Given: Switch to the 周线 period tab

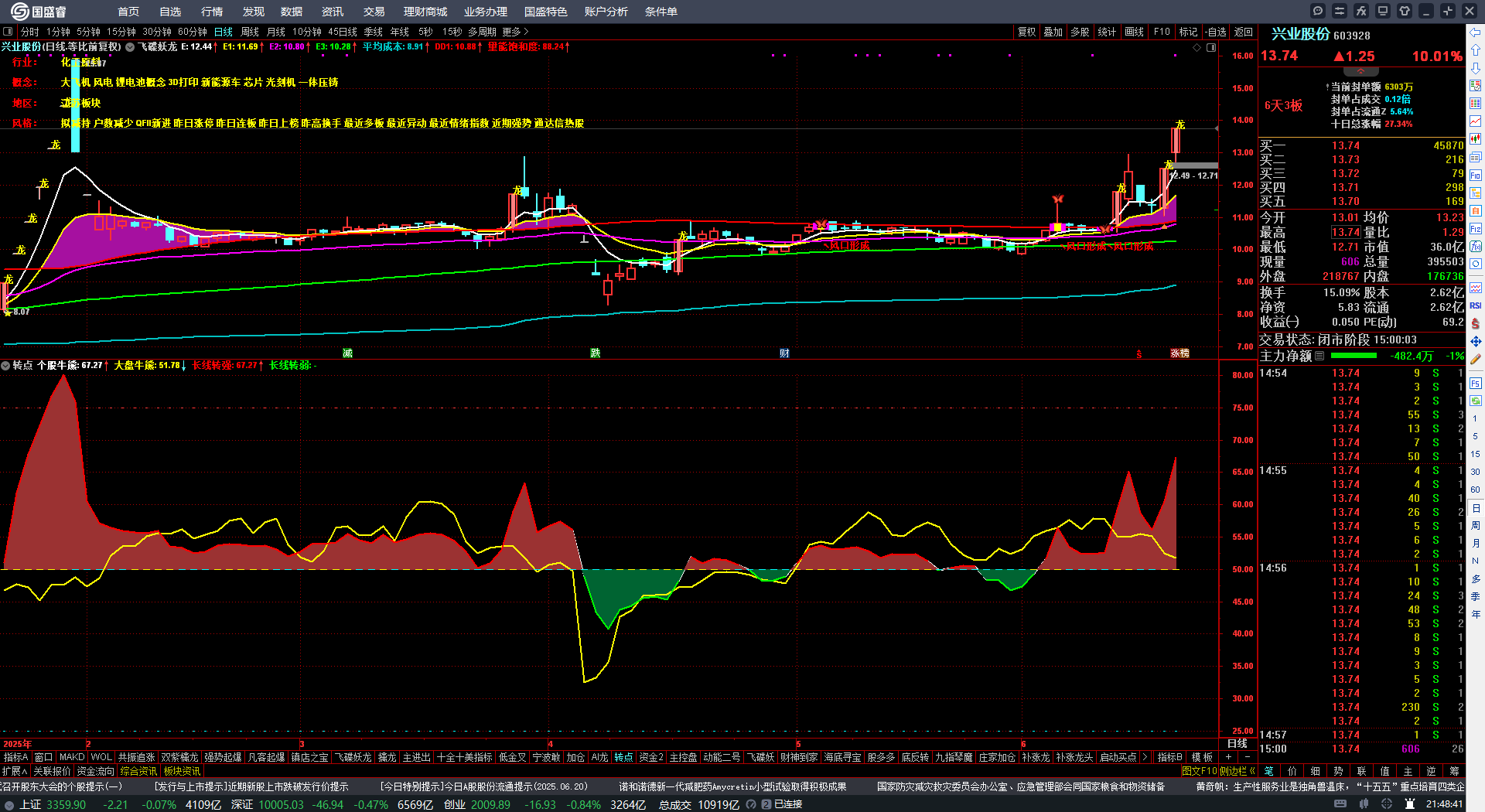Looking at the screenshot, I should click(250, 32).
